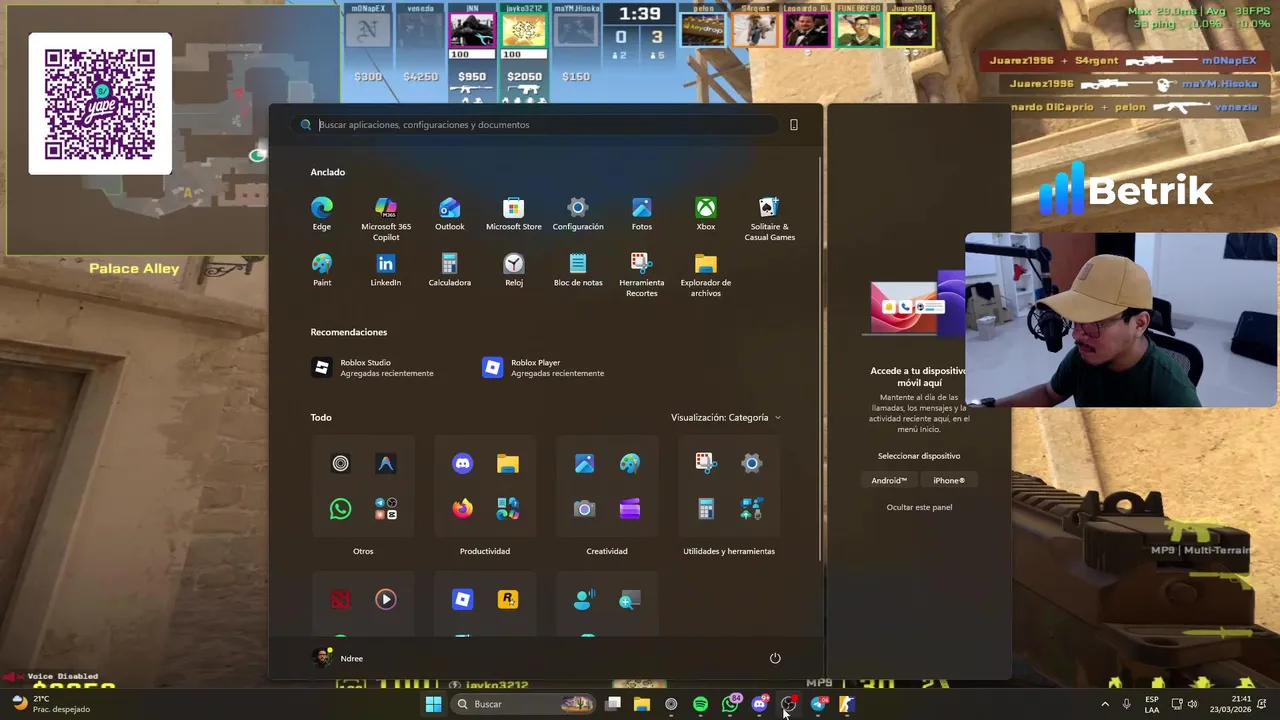Open the Dota 2 icon in bottom group
Screen dimensions: 1280x720
340,599
